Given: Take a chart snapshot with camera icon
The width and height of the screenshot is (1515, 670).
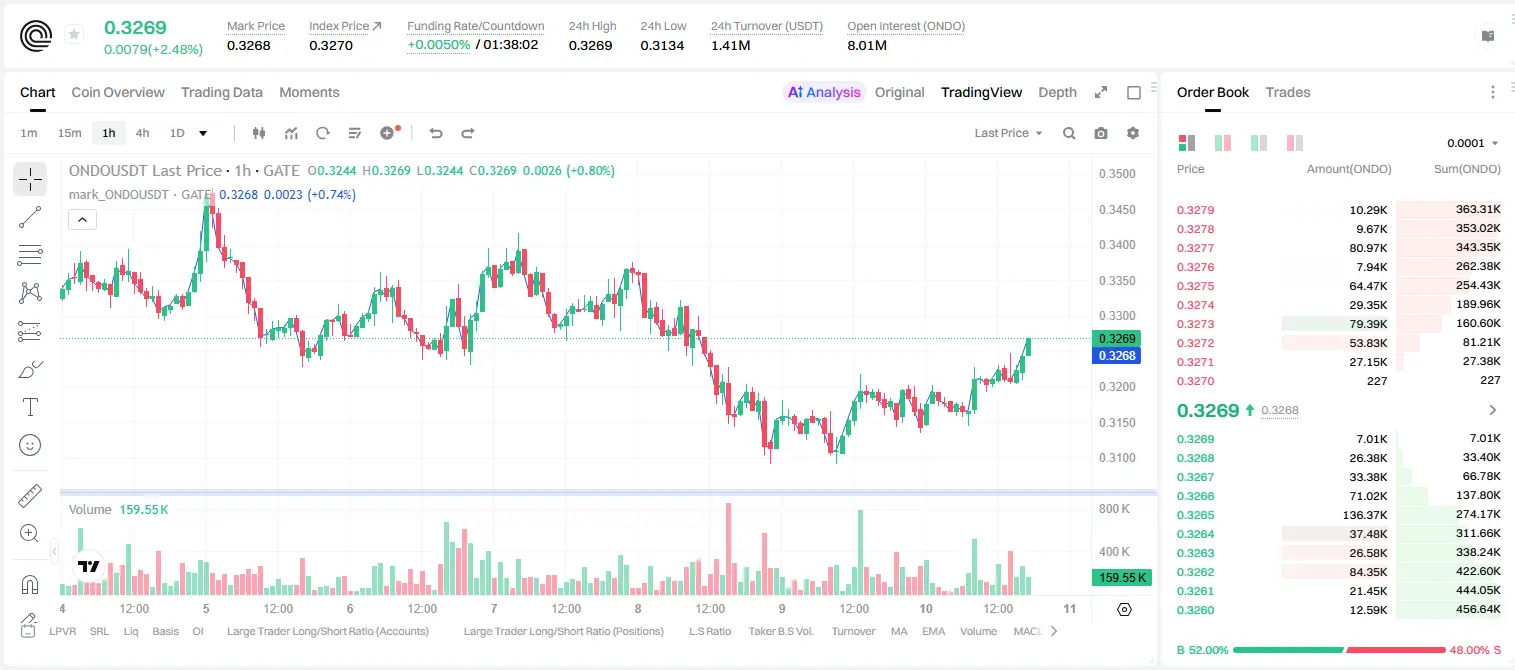Looking at the screenshot, I should coord(1101,133).
